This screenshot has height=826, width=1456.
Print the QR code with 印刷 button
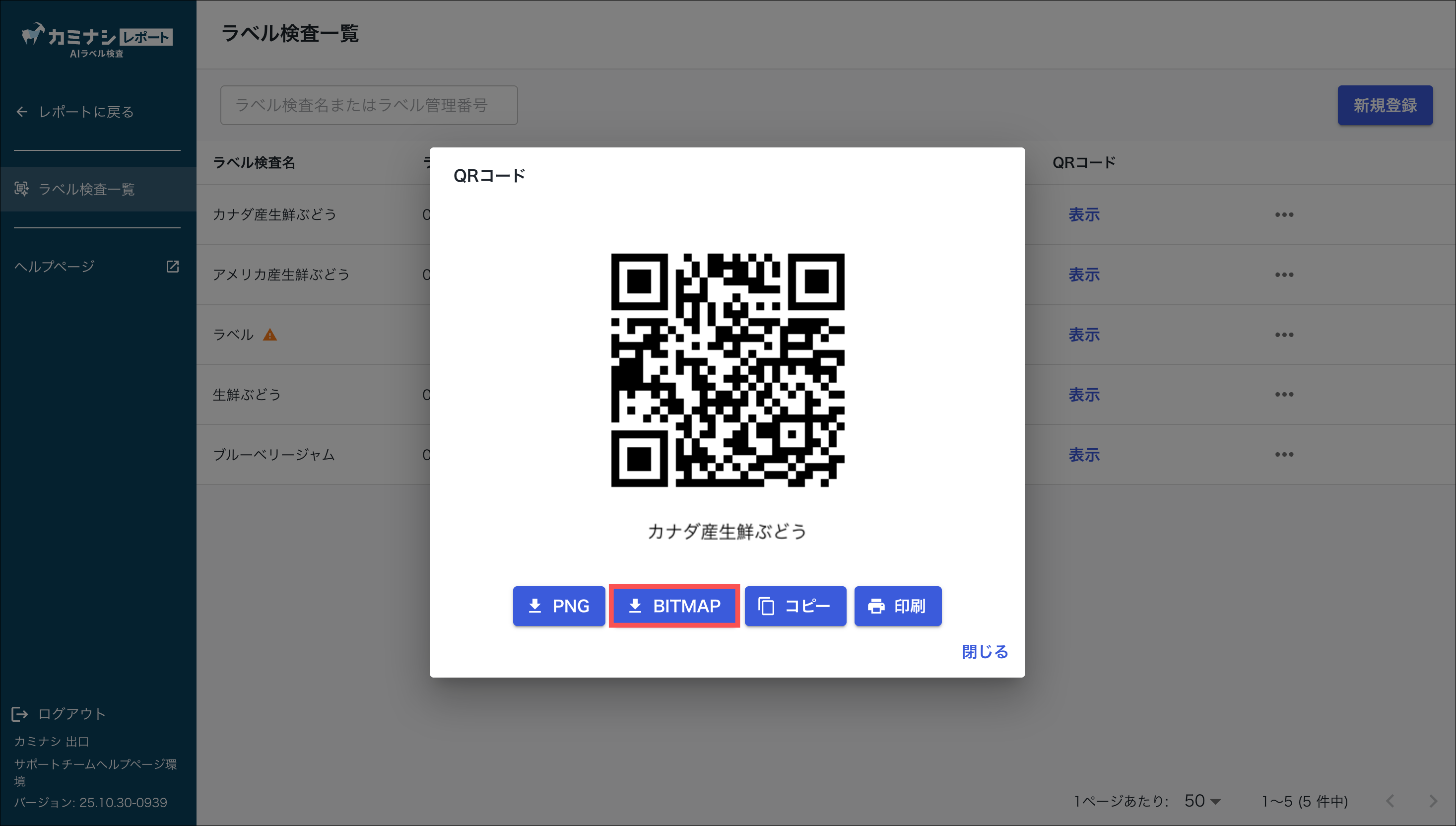(898, 606)
